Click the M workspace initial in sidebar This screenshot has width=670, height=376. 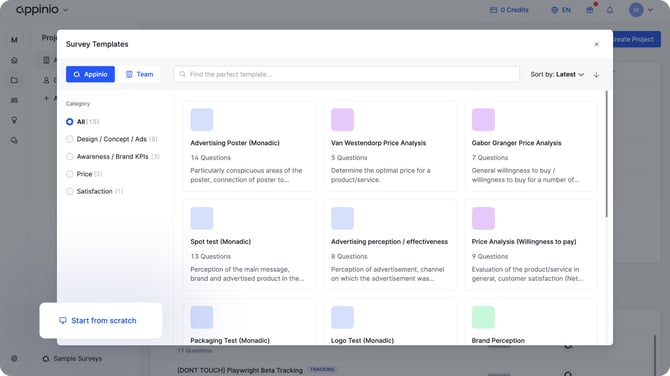click(x=14, y=40)
